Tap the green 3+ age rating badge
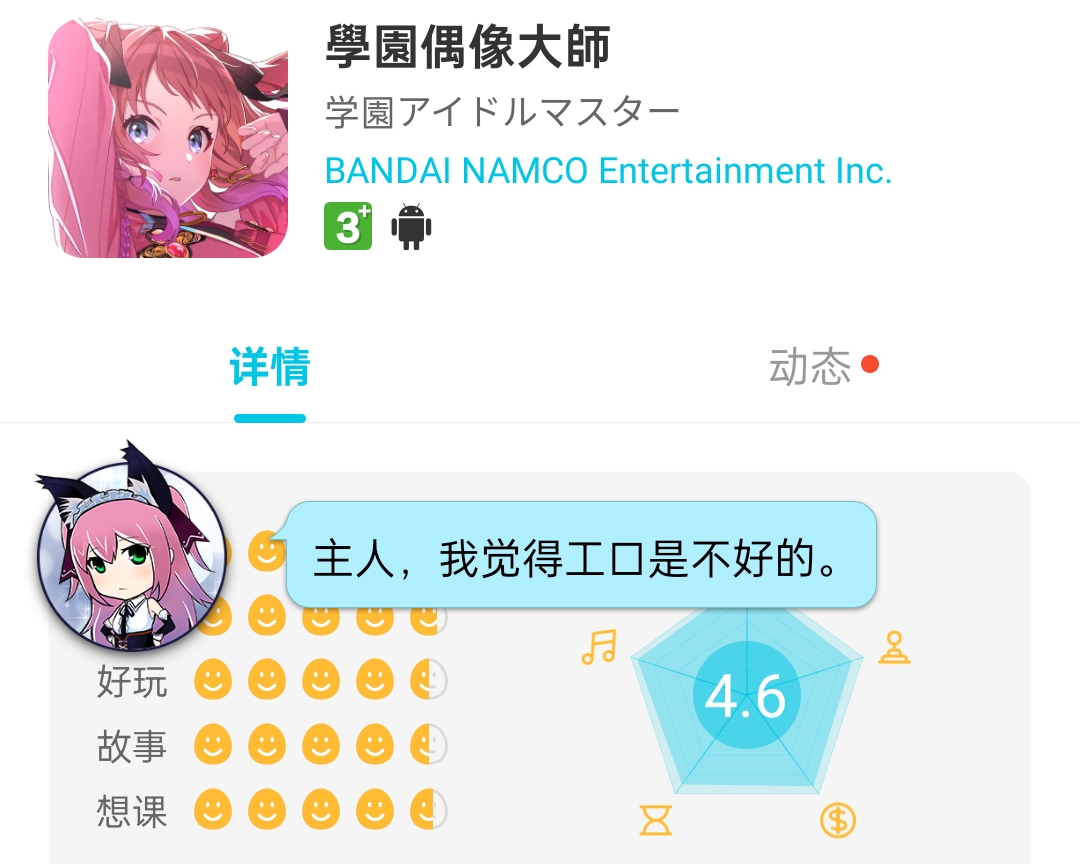Image resolution: width=1080 pixels, height=864 pixels. (x=349, y=226)
